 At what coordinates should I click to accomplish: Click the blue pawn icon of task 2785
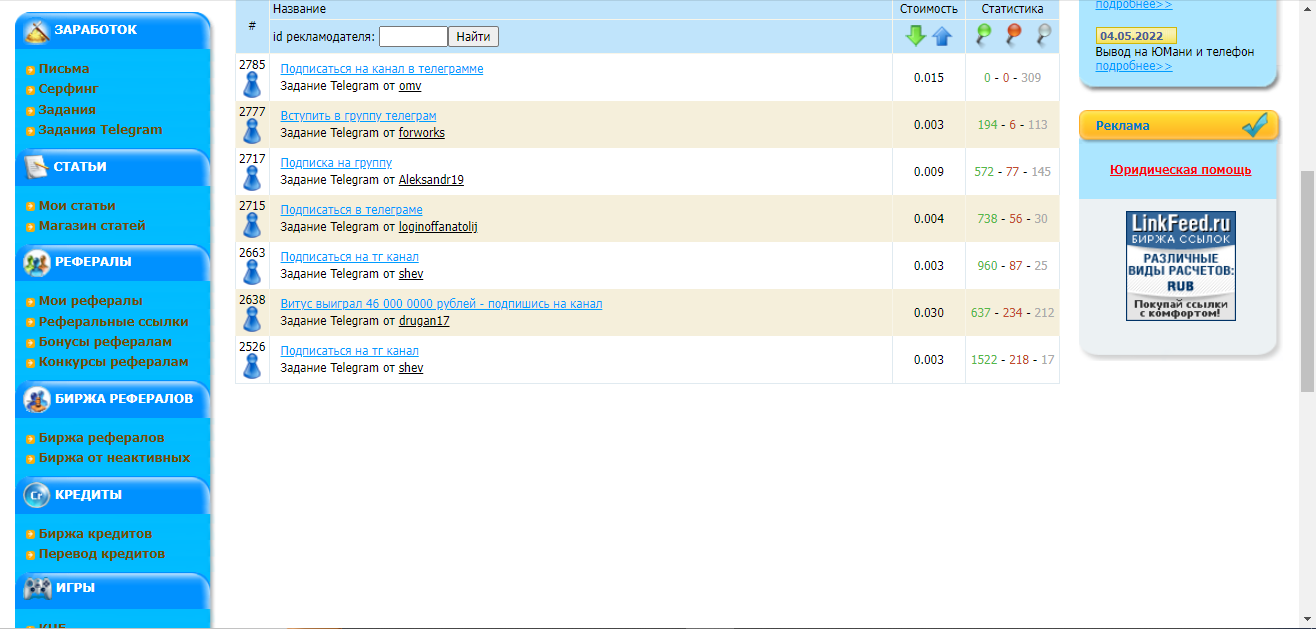coord(252,84)
